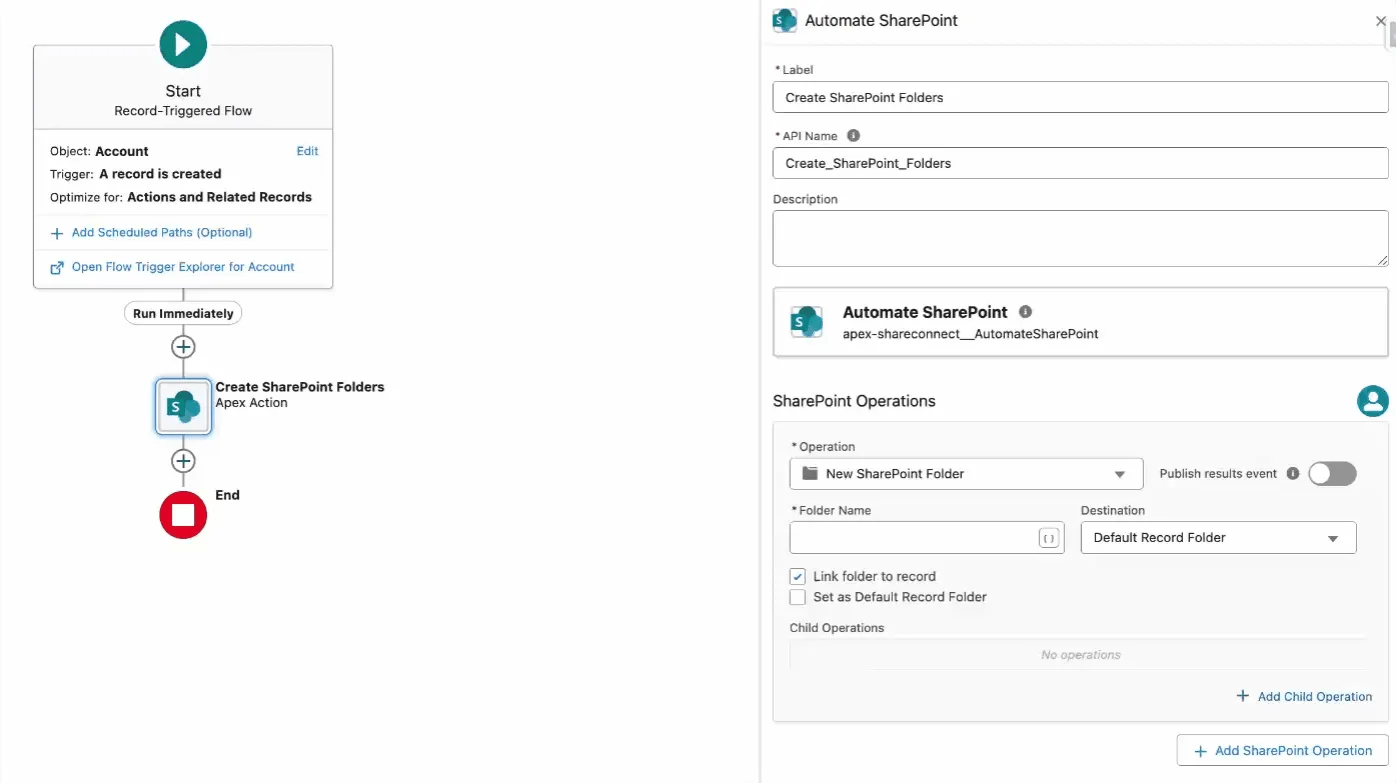
Task: Toggle Publish results event switch
Action: [x=1332, y=473]
